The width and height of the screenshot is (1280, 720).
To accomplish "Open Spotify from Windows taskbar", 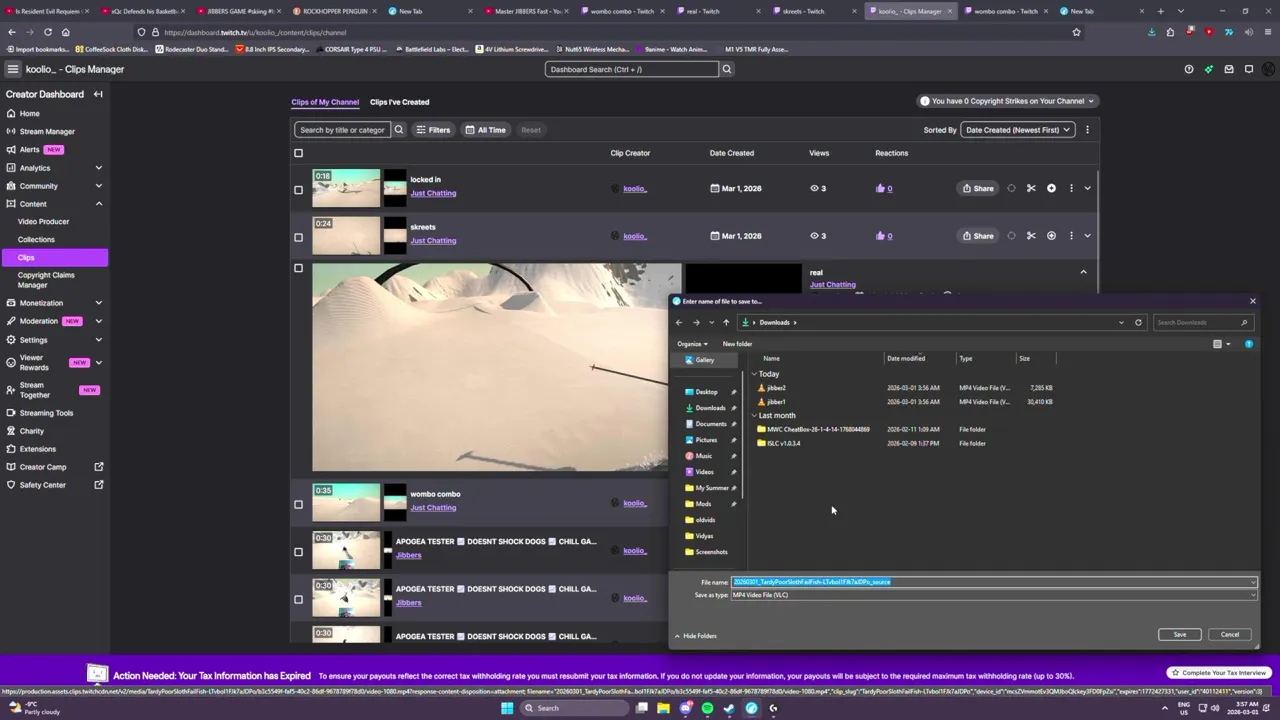I will pos(707,708).
